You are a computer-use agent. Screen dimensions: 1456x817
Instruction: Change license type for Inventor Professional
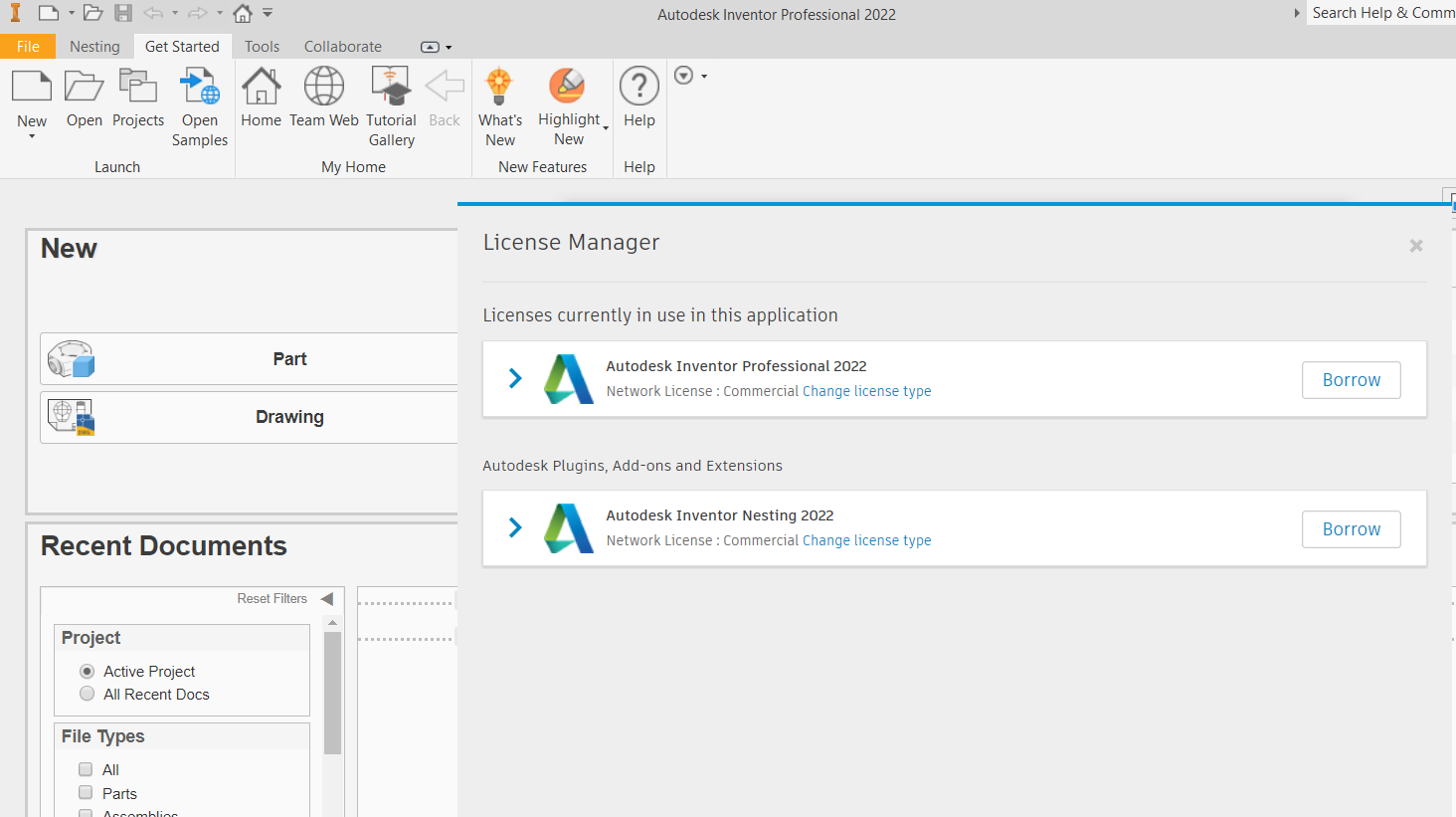click(867, 391)
